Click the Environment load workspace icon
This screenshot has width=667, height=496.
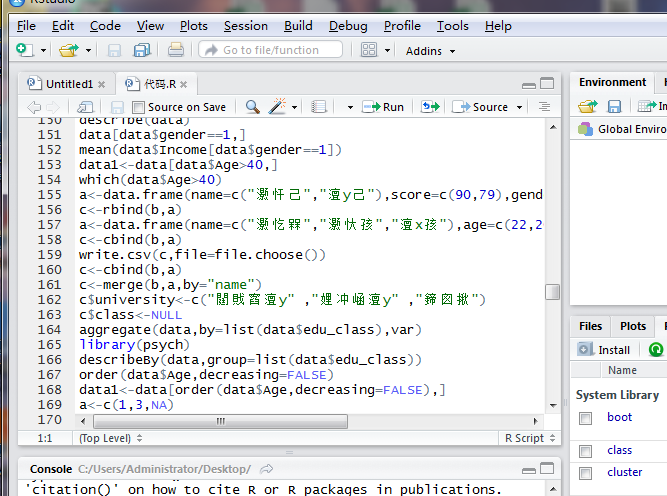pos(587,106)
